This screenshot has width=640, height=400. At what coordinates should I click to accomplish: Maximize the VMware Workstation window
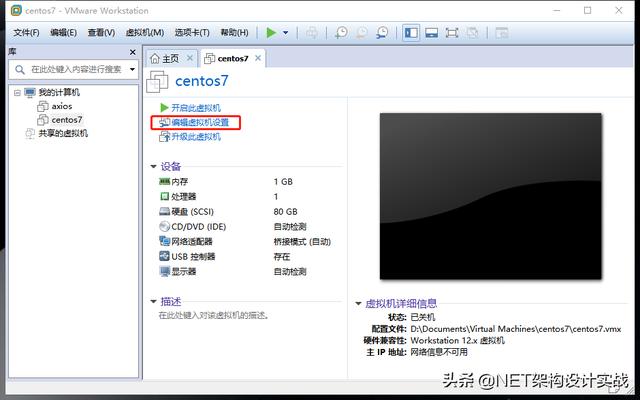click(x=587, y=11)
